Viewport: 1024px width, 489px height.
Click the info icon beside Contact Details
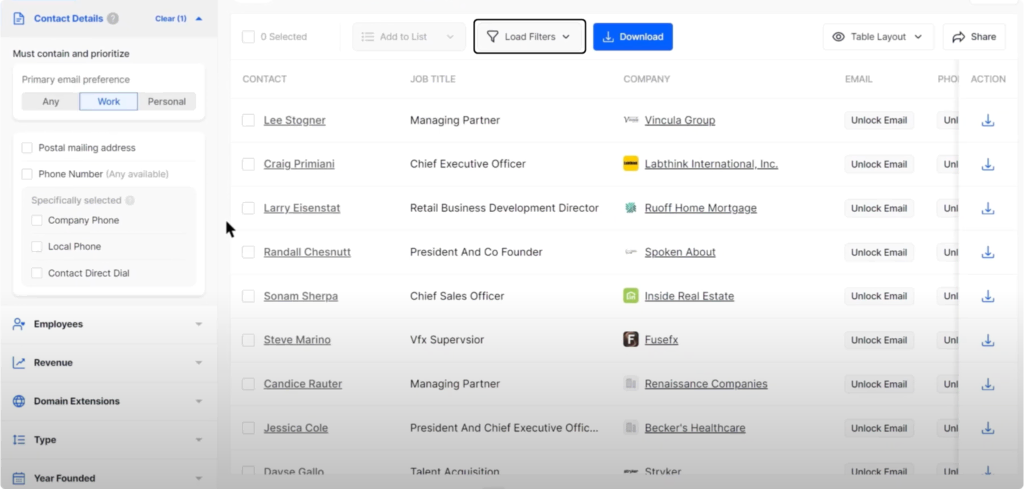tap(113, 19)
